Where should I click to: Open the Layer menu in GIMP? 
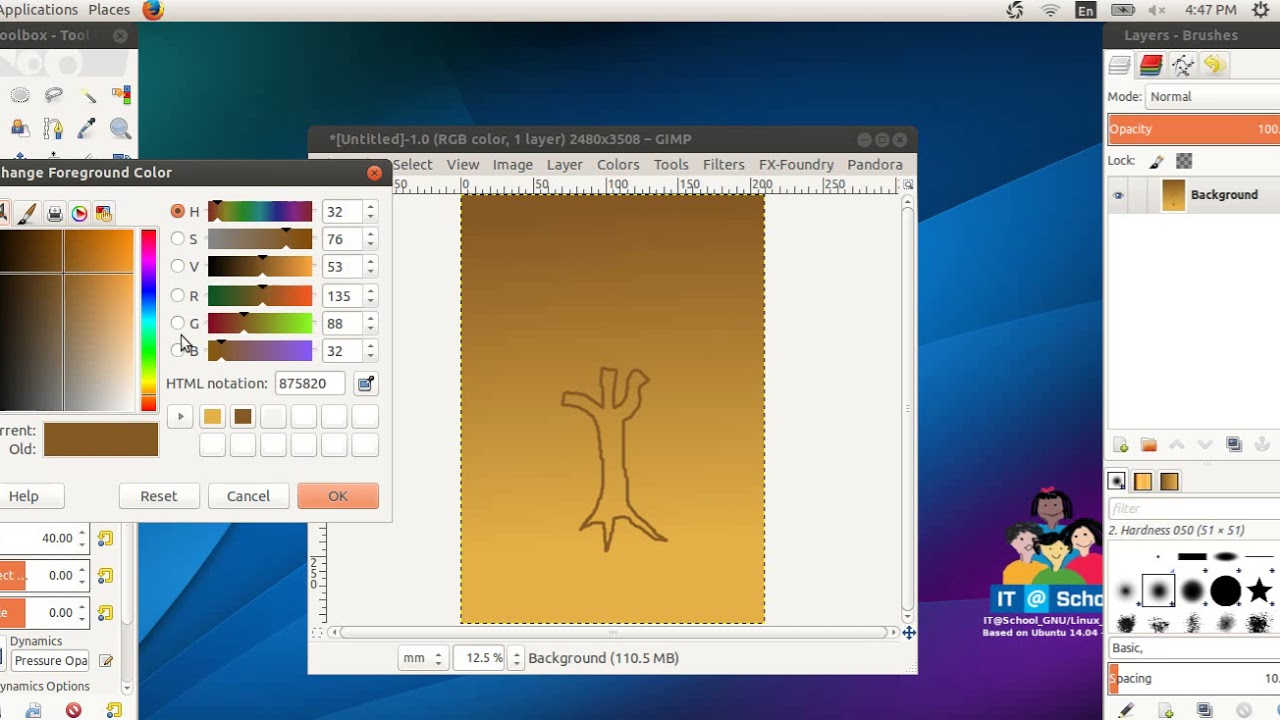click(x=564, y=164)
